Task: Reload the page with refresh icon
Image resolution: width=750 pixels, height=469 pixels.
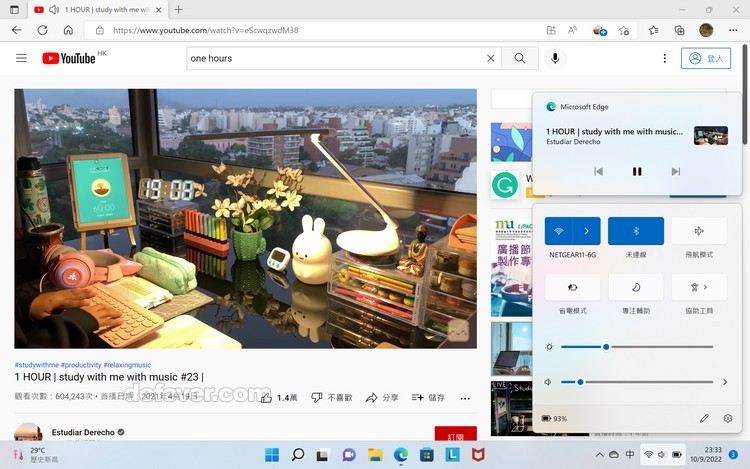Action: click(43, 30)
